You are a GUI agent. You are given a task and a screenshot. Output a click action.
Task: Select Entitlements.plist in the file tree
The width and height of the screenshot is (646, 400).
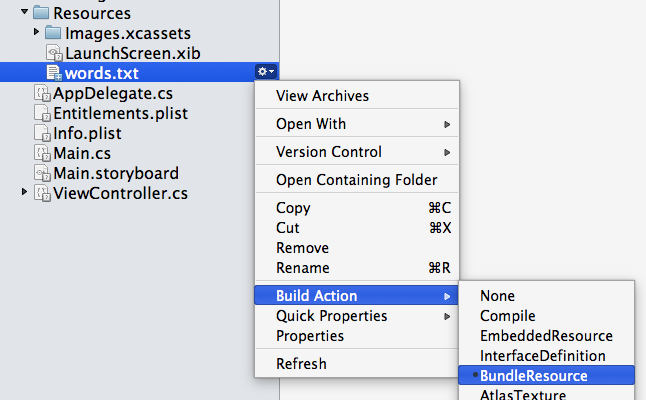point(120,113)
